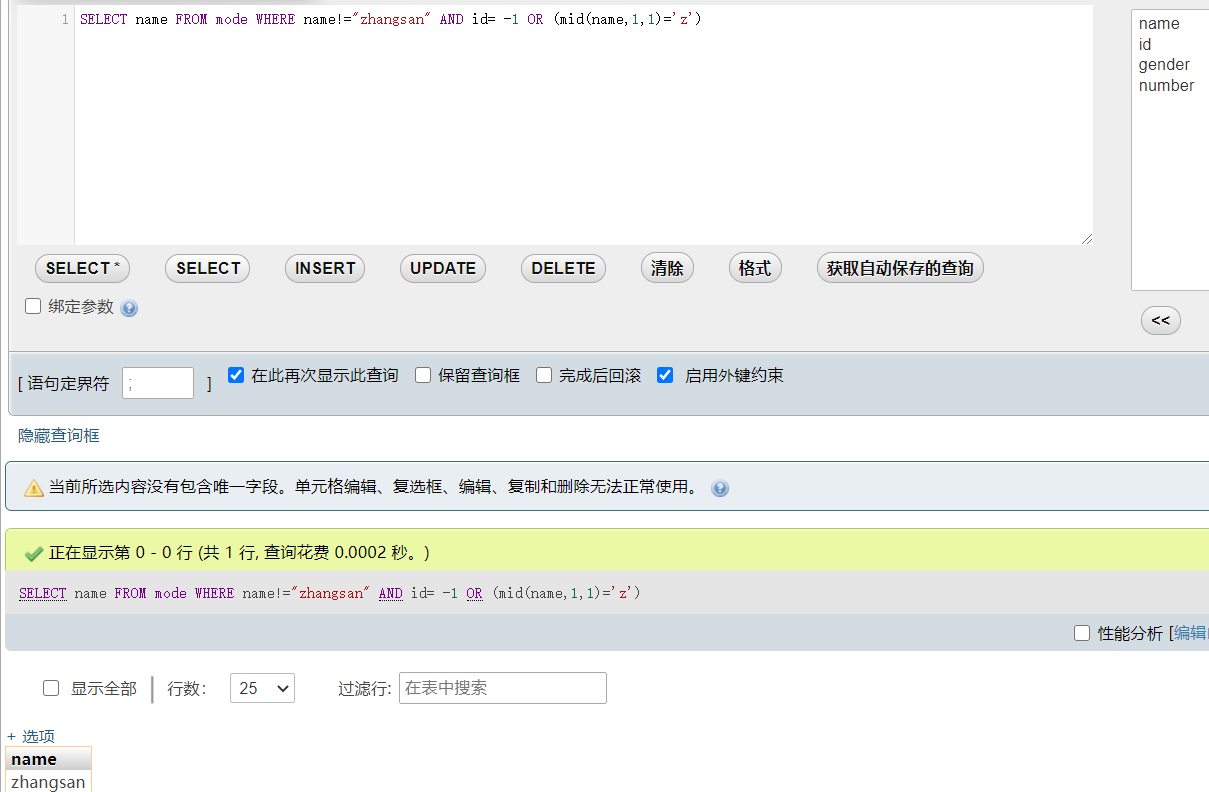Open the 行数 row count dropdown

[x=262, y=688]
